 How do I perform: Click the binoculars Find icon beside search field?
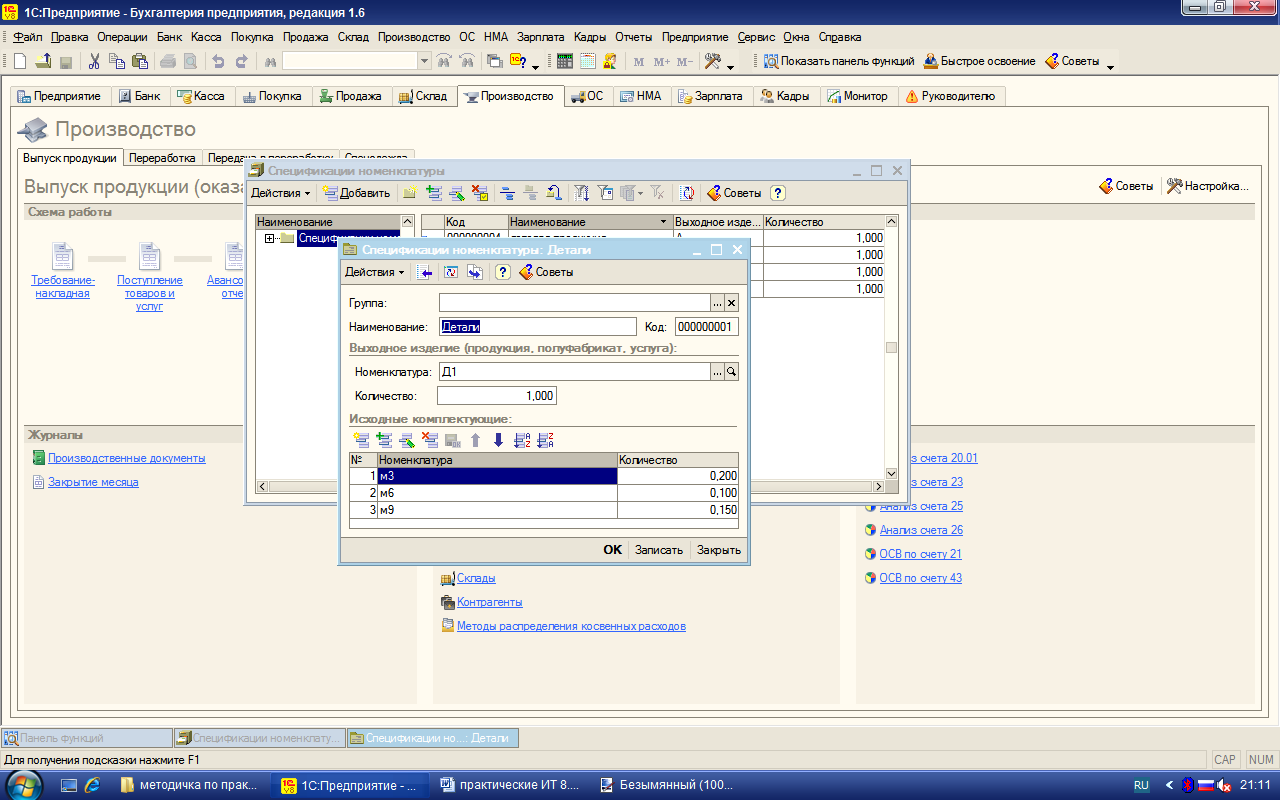pos(270,61)
